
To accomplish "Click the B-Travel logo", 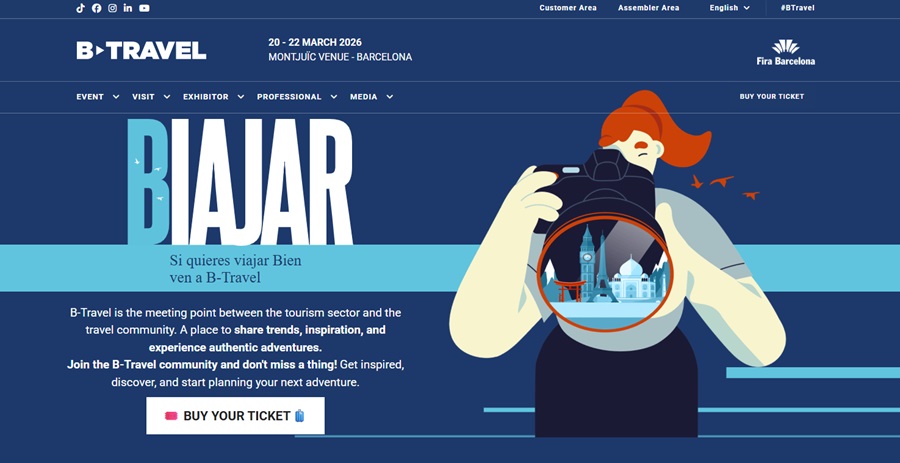I will tap(141, 50).
